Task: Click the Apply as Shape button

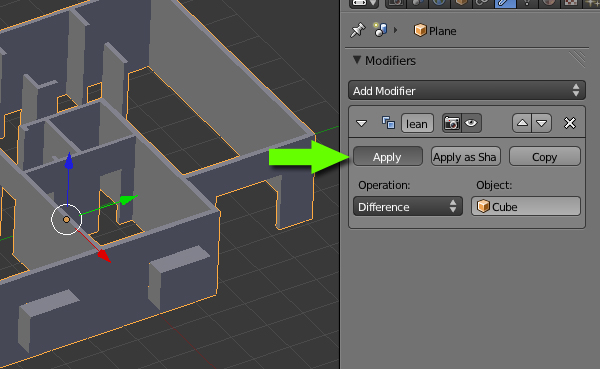Action: 466,157
